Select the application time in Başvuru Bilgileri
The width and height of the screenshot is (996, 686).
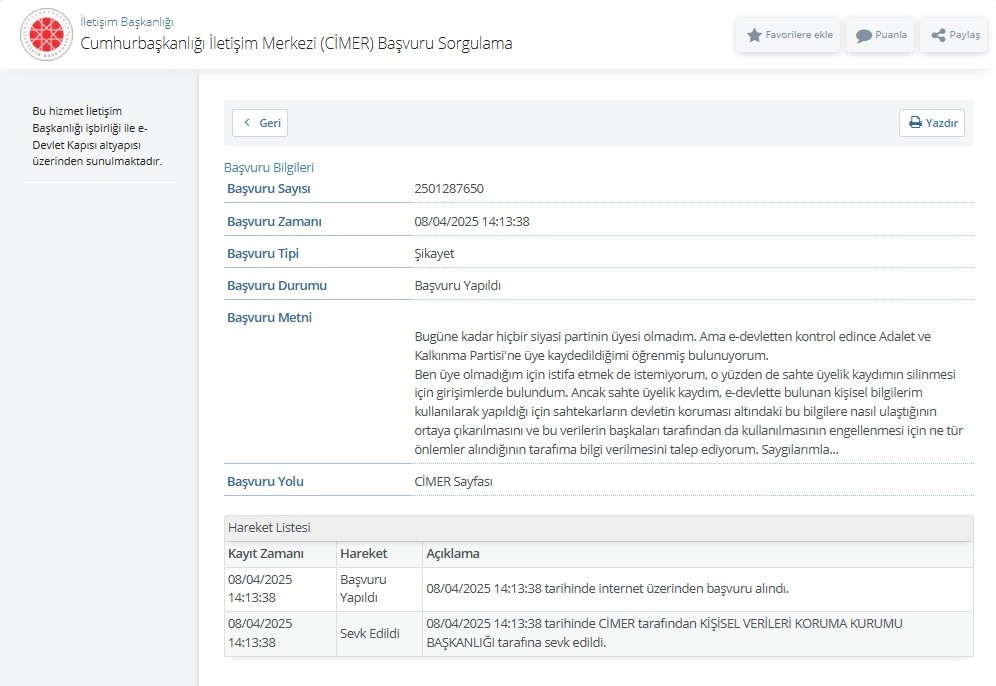click(x=472, y=222)
